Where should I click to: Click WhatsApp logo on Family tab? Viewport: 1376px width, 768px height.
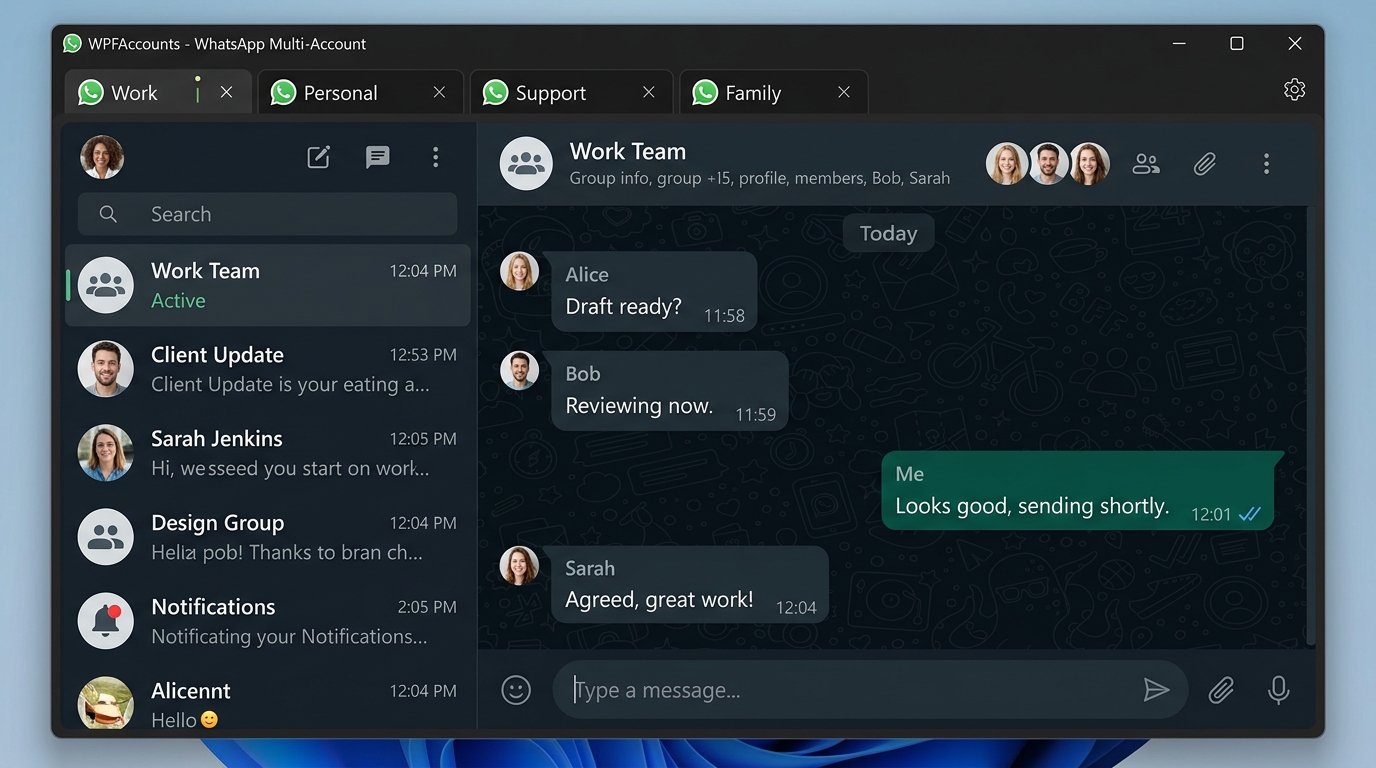tap(705, 92)
